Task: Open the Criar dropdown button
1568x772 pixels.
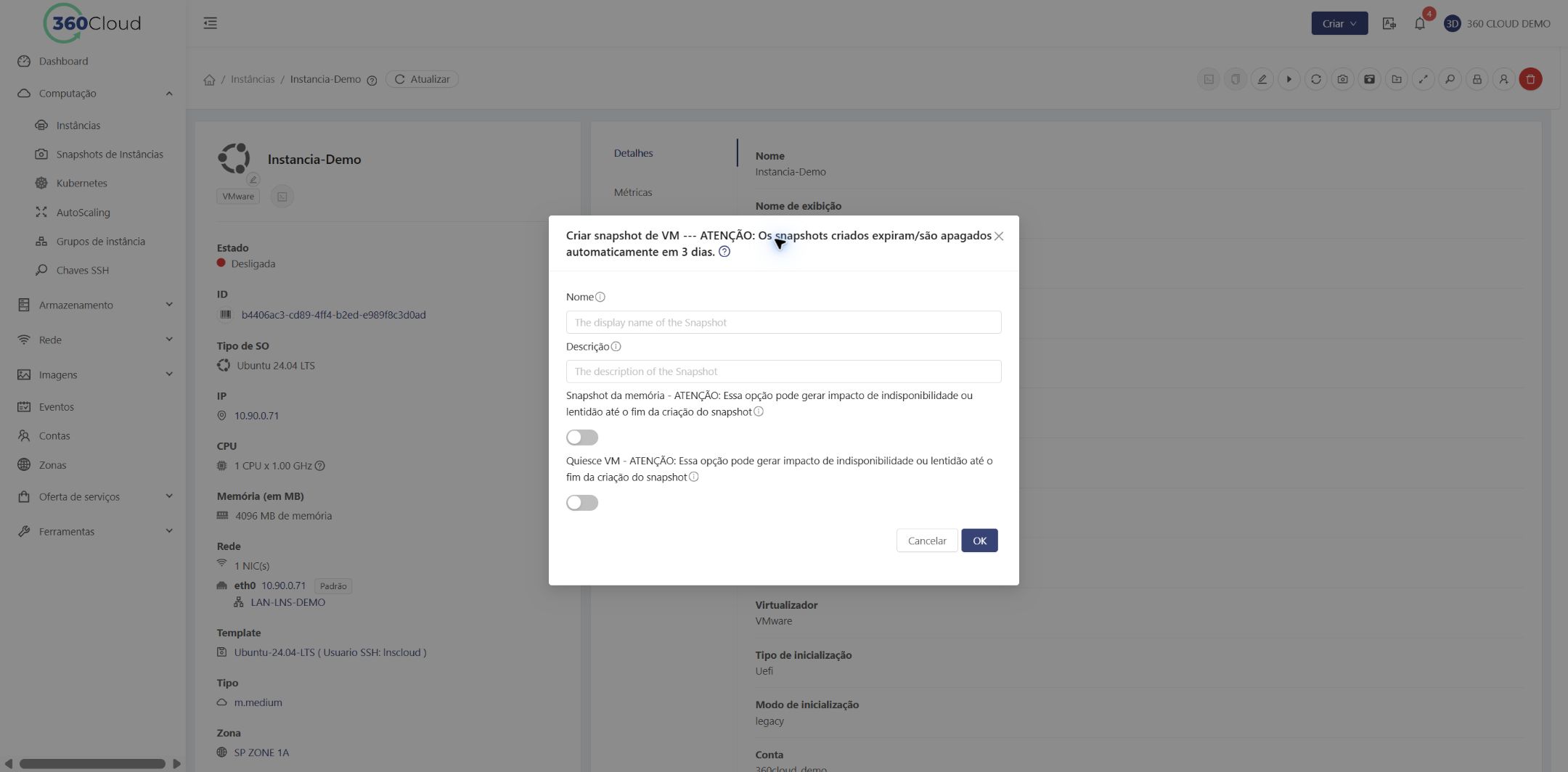Action: (1339, 23)
